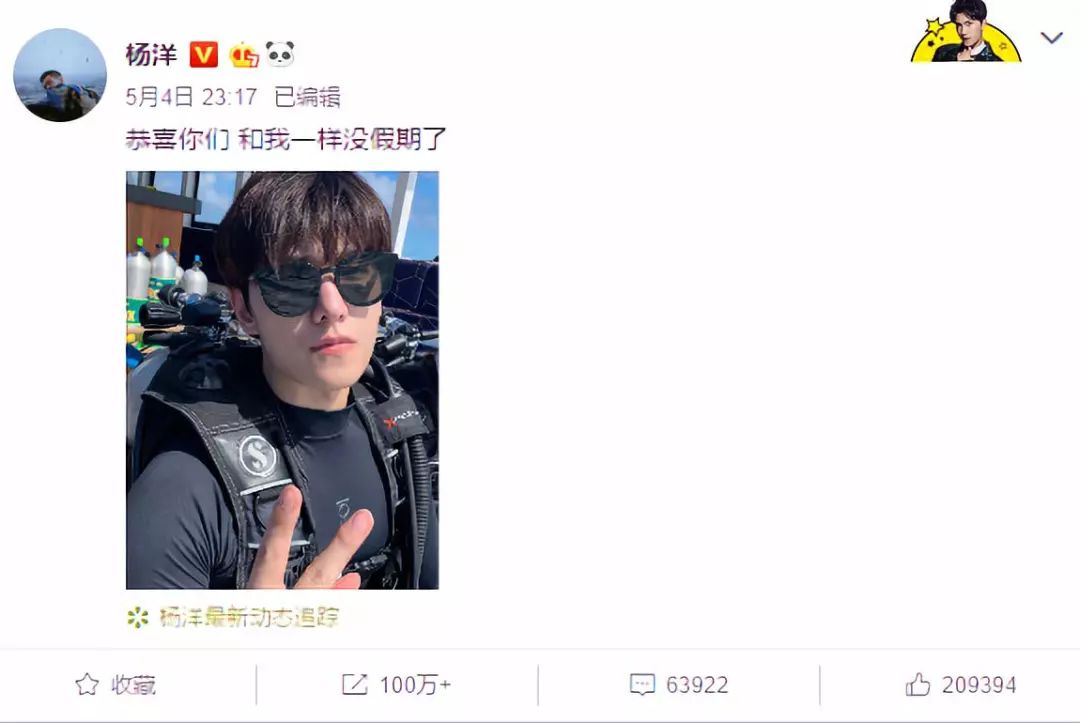This screenshot has height=723, width=1080.
Task: Click the panda badge icon
Action: (x=280, y=54)
